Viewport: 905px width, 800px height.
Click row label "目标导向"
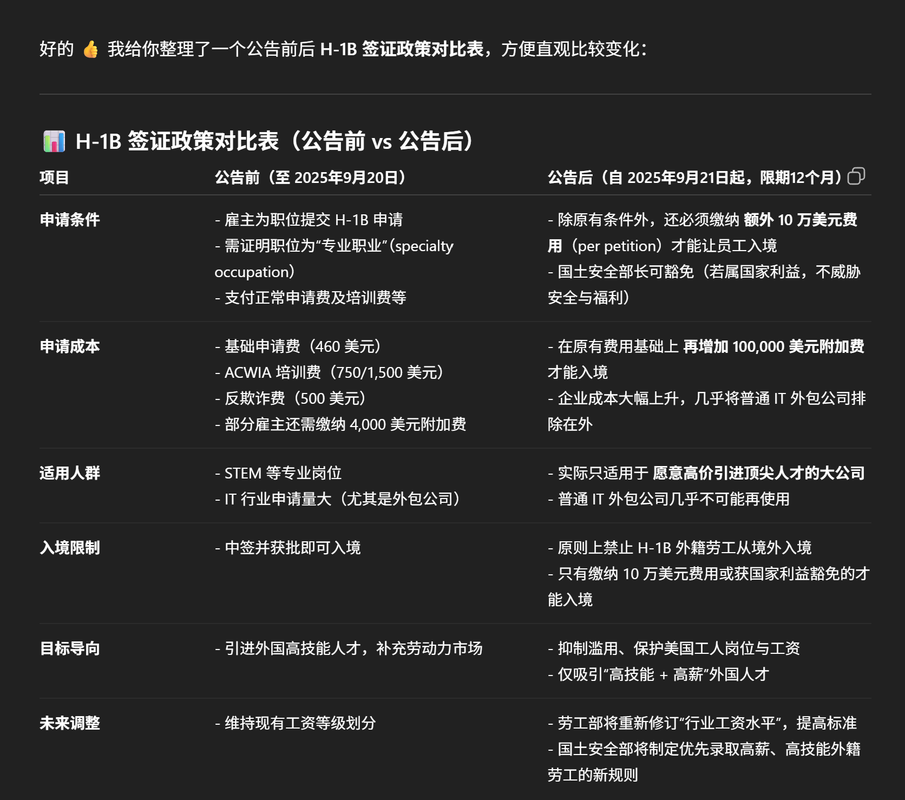point(69,648)
